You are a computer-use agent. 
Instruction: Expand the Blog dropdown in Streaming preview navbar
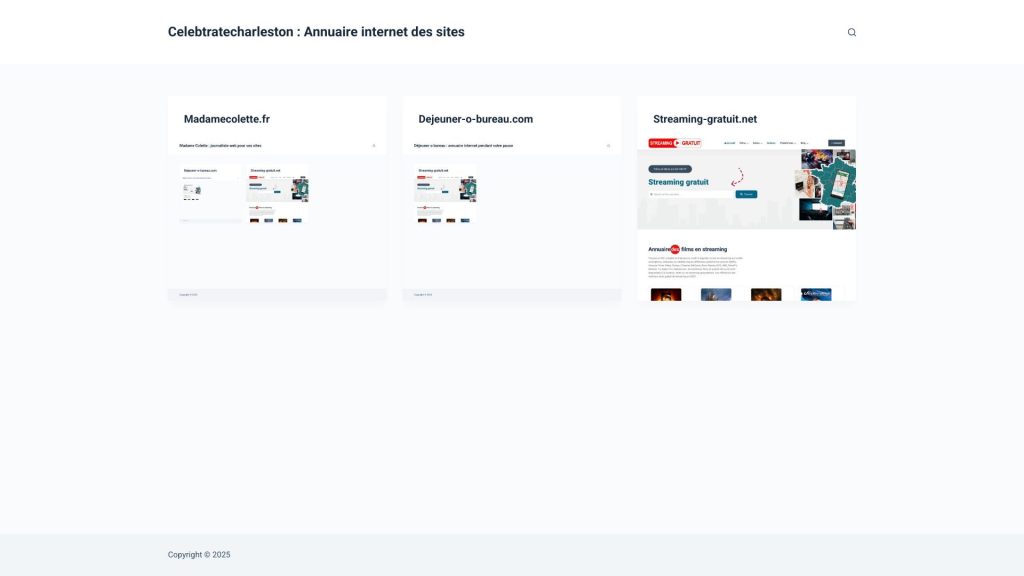point(804,143)
